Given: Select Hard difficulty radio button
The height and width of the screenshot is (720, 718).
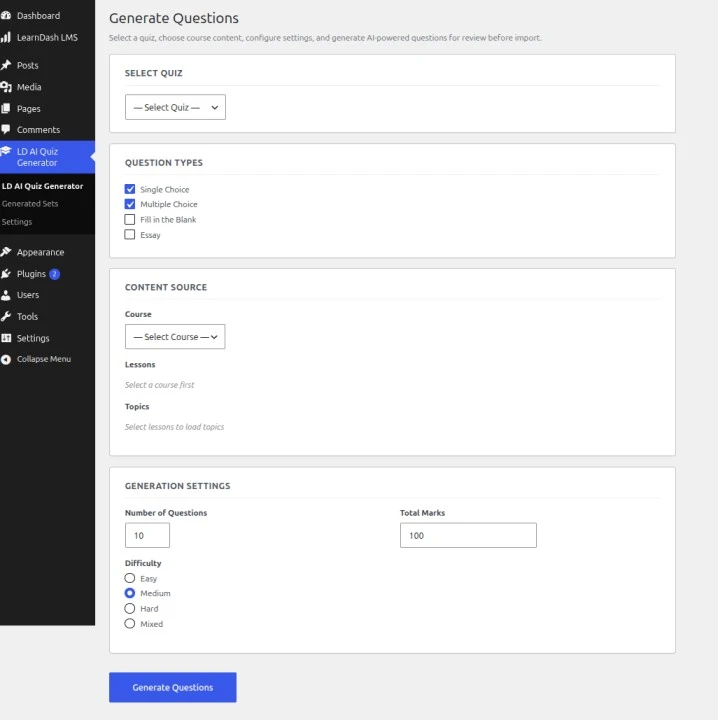Looking at the screenshot, I should click(130, 608).
